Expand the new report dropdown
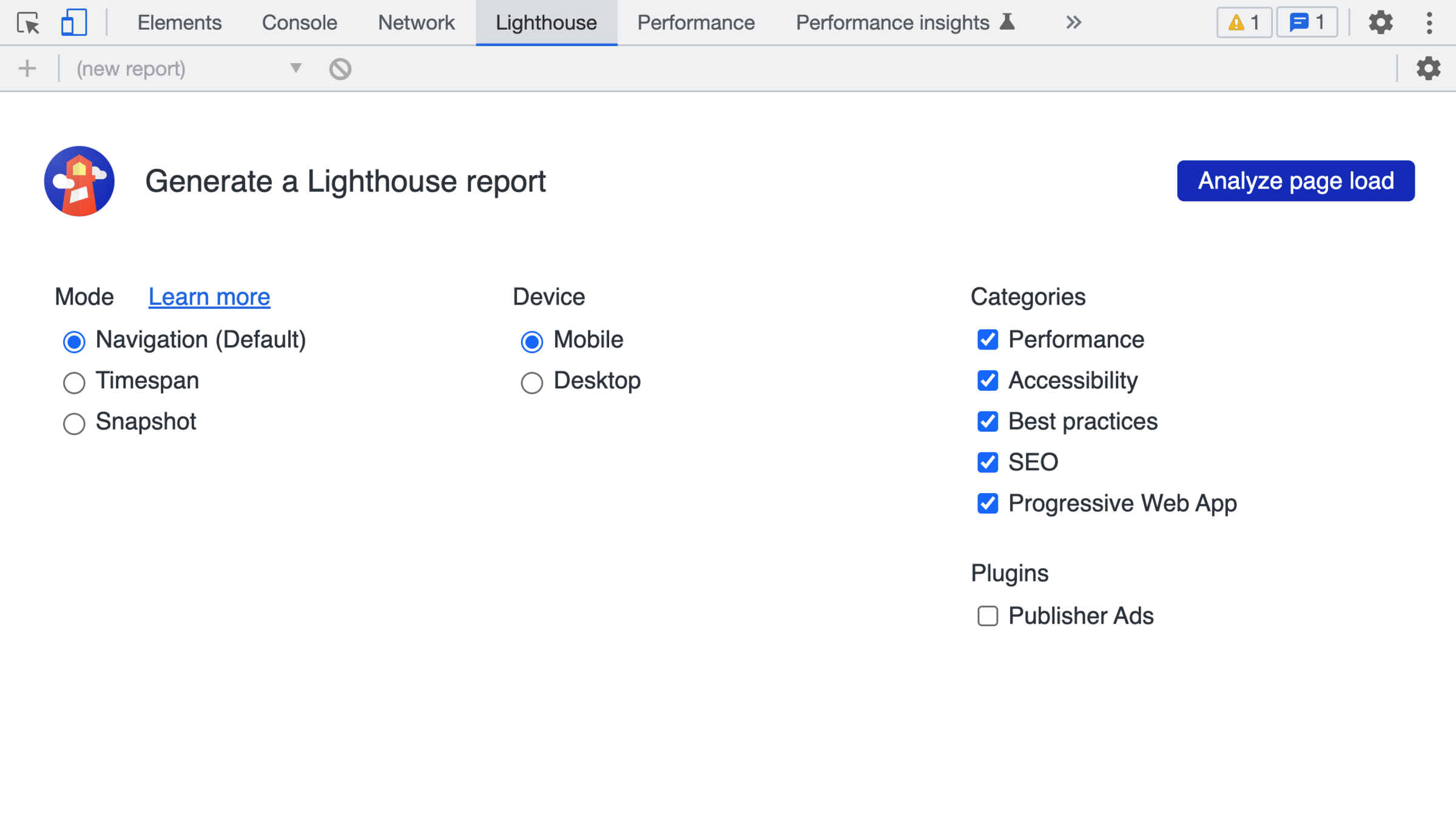The width and height of the screenshot is (1456, 819). (x=295, y=68)
